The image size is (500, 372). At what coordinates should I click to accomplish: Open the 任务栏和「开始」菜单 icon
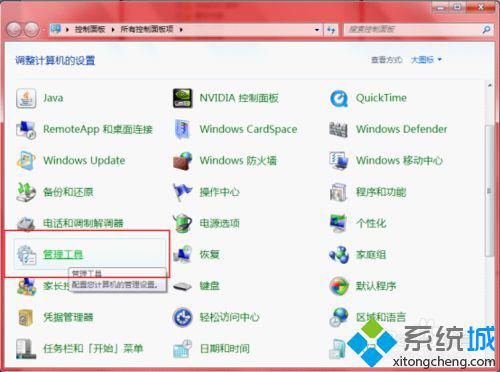point(26,349)
